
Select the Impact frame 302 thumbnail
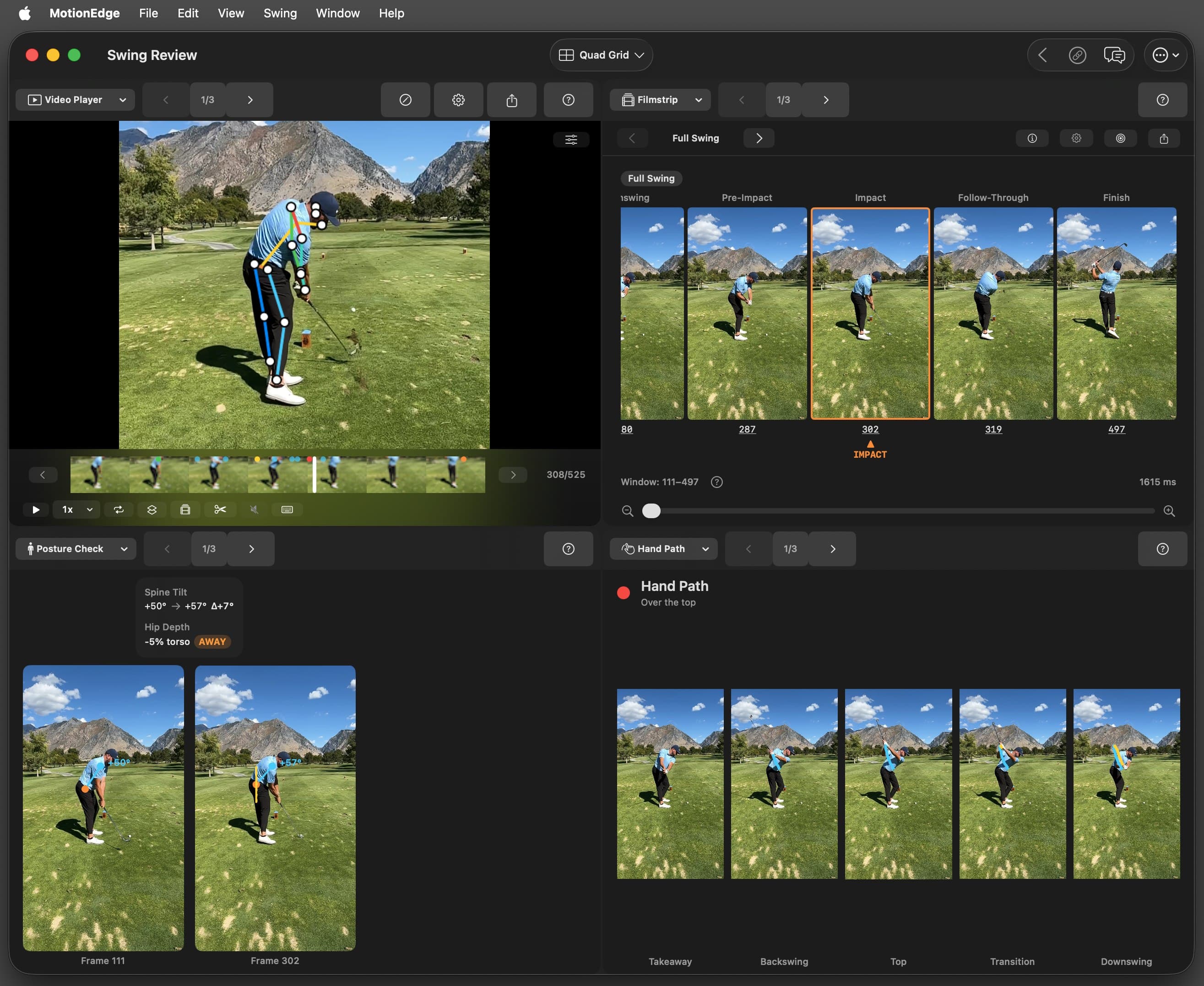click(x=870, y=314)
